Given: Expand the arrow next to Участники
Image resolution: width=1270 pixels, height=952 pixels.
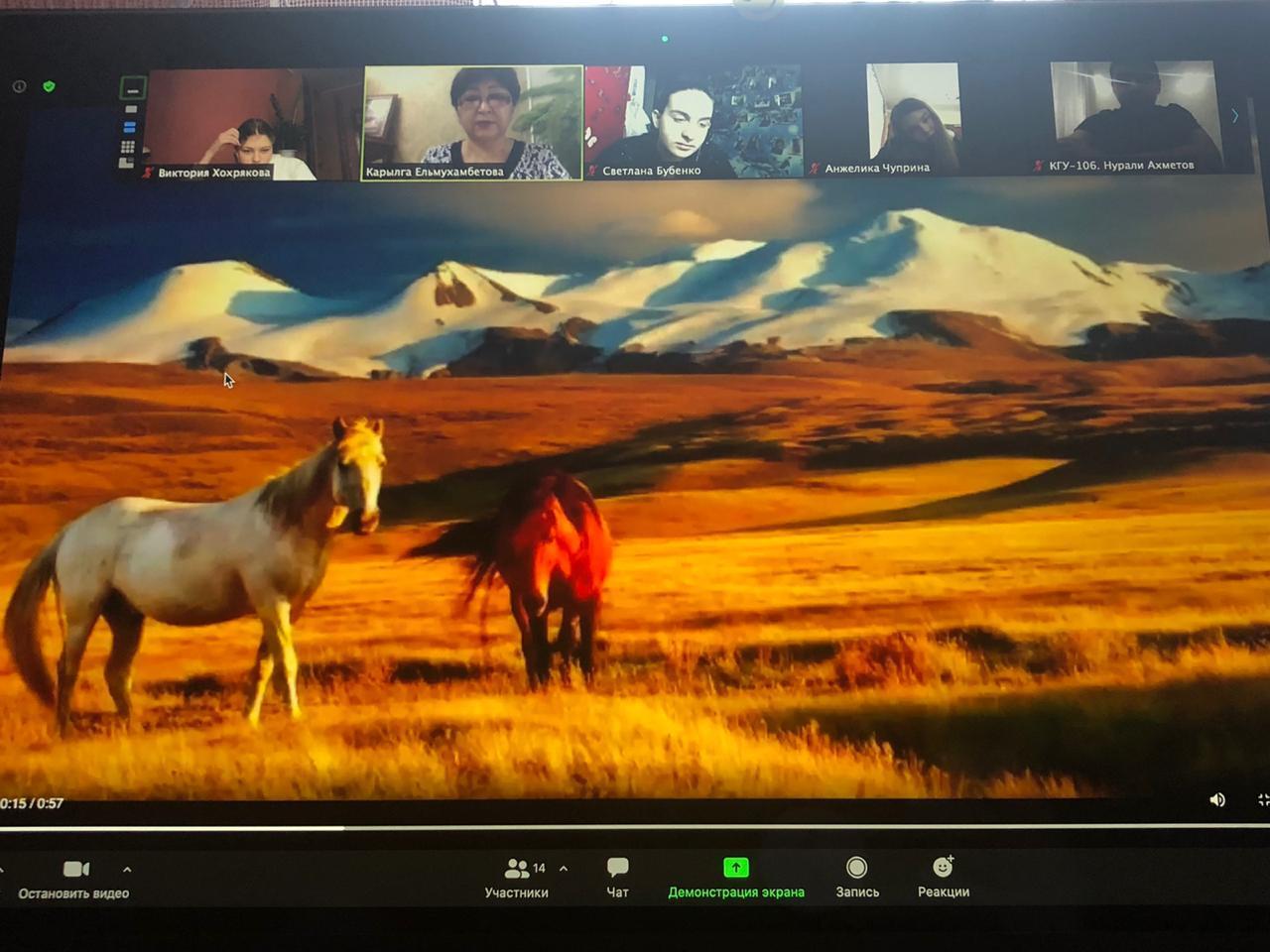Looking at the screenshot, I should tap(564, 869).
